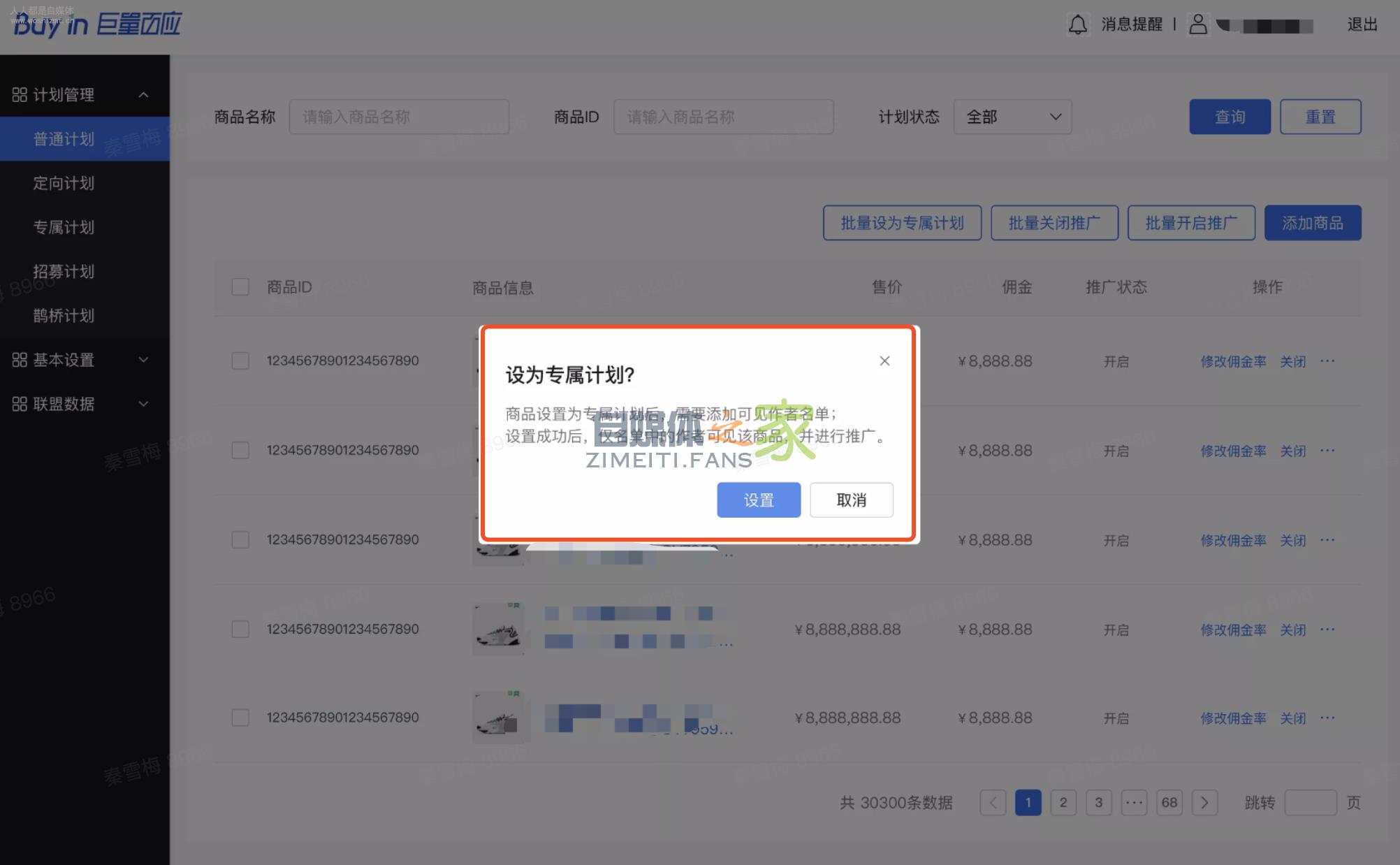Click the Buyin 巨量百应 logo
Viewport: 1400px width, 865px height.
(96, 24)
